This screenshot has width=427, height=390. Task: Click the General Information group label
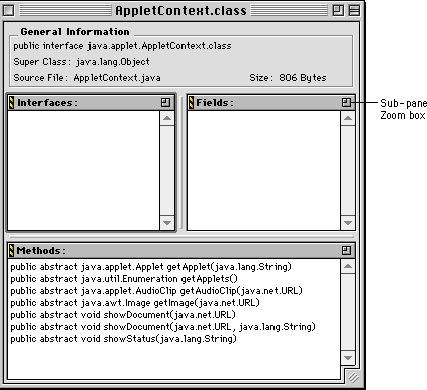pyautogui.click(x=75, y=32)
